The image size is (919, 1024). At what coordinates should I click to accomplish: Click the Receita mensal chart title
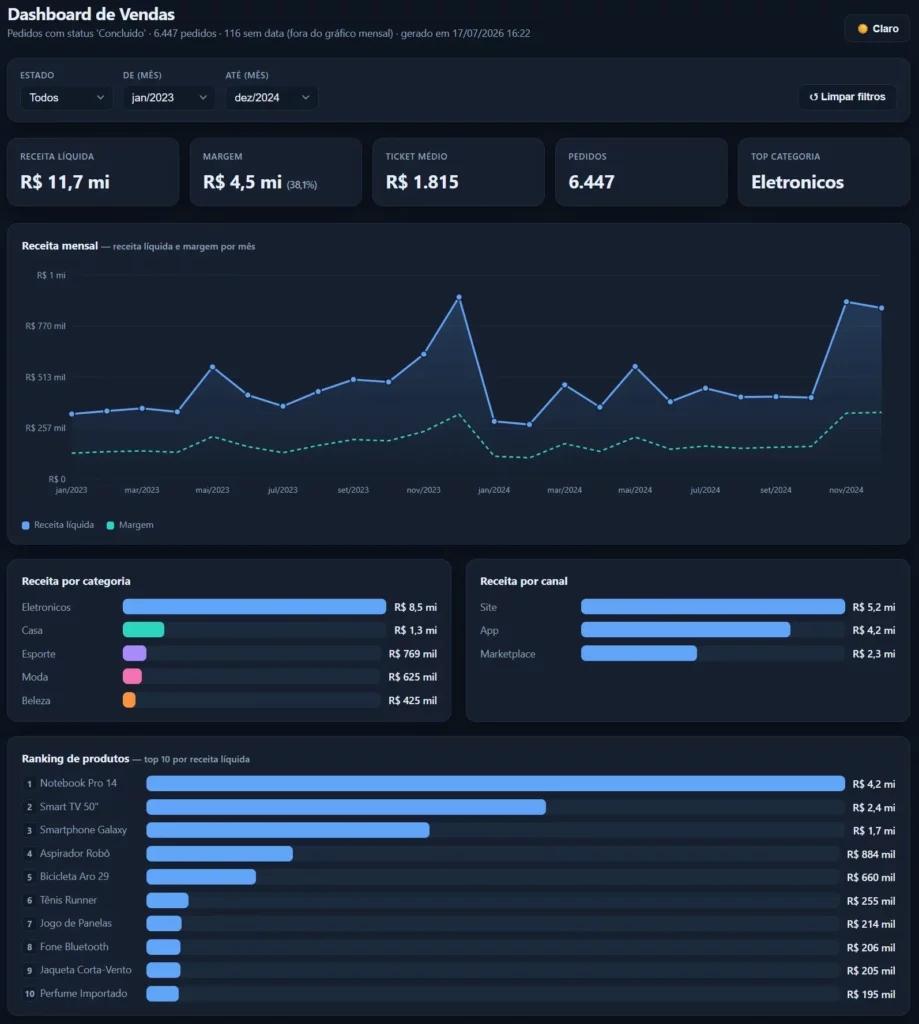point(59,246)
